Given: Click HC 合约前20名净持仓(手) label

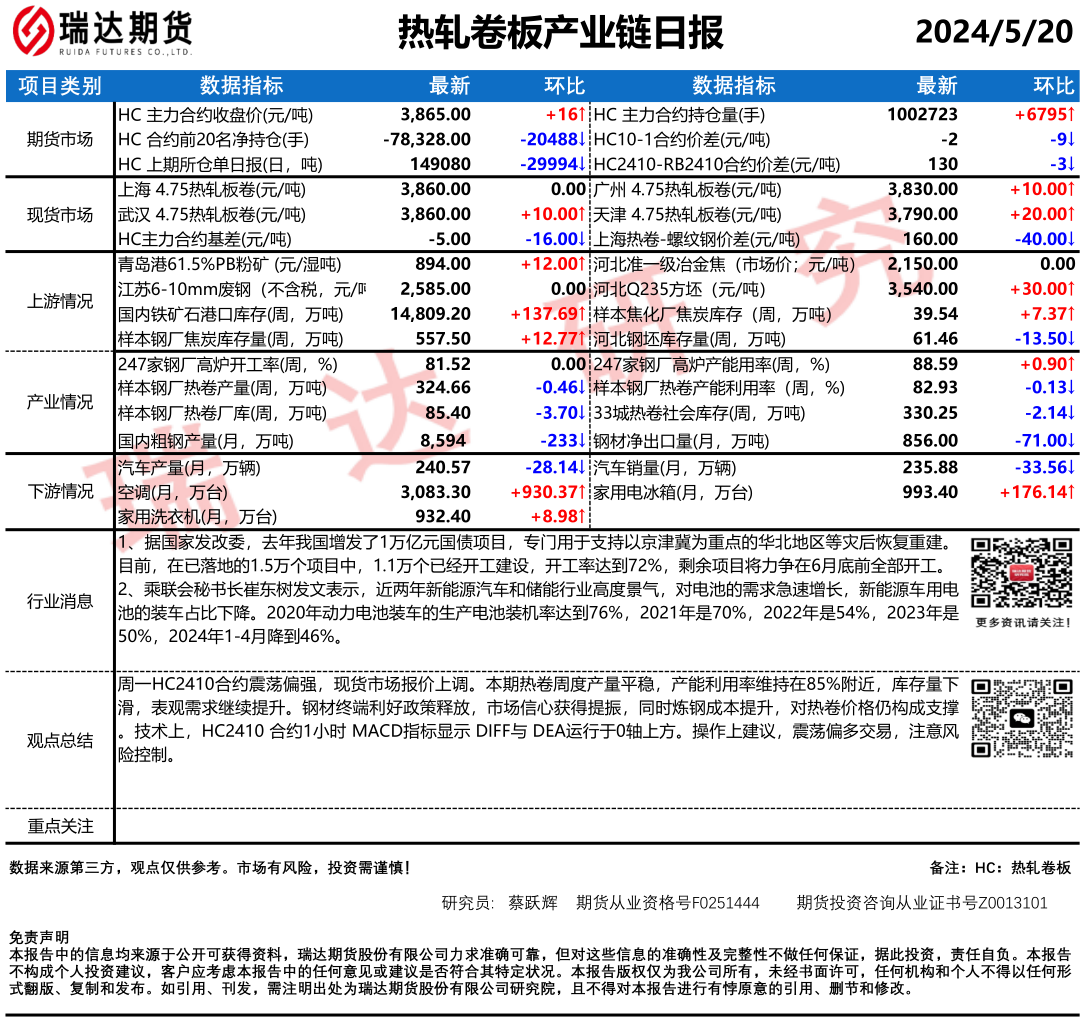Looking at the screenshot, I should (213, 140).
